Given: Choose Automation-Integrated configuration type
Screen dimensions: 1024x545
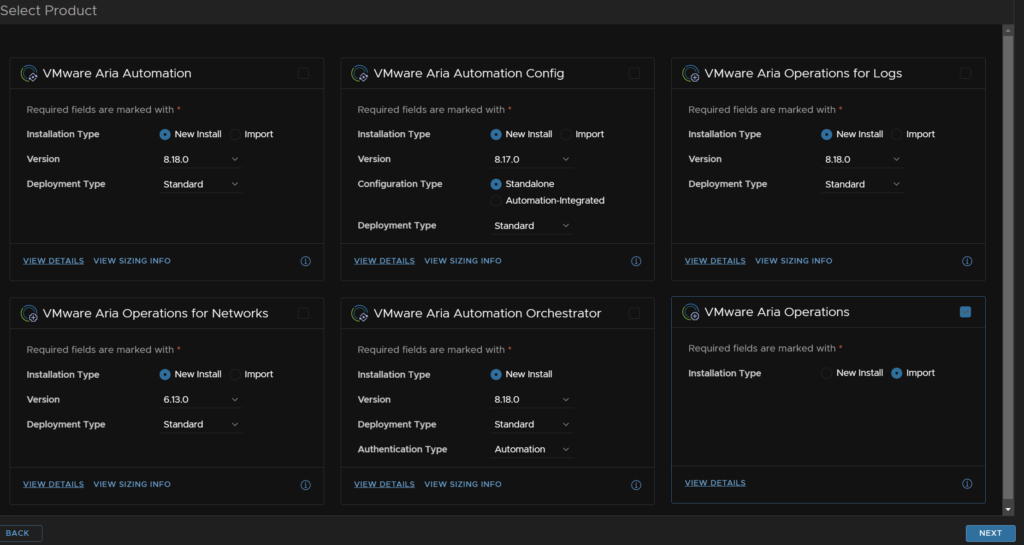Looking at the screenshot, I should click(496, 201).
